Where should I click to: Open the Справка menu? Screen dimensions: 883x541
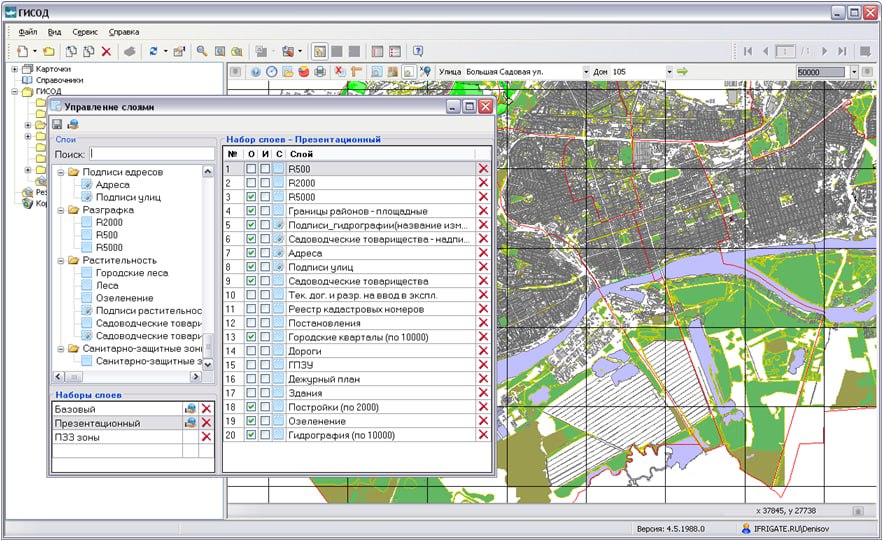click(124, 32)
